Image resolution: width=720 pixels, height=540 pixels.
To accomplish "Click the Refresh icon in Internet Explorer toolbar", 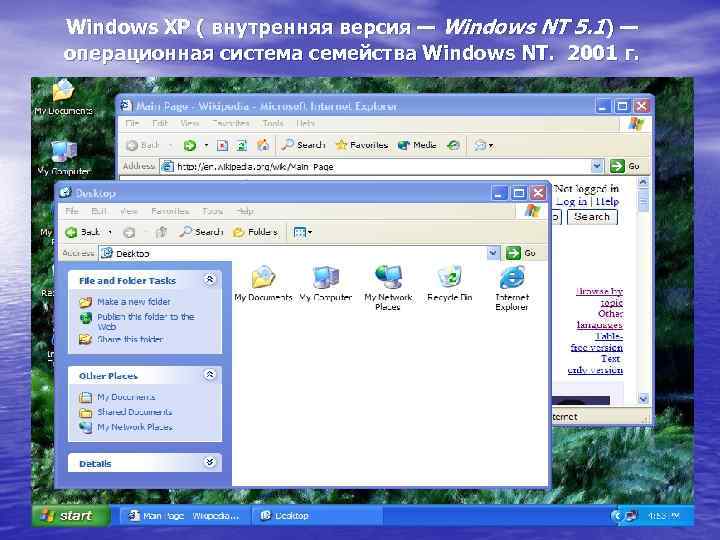I will point(242,146).
